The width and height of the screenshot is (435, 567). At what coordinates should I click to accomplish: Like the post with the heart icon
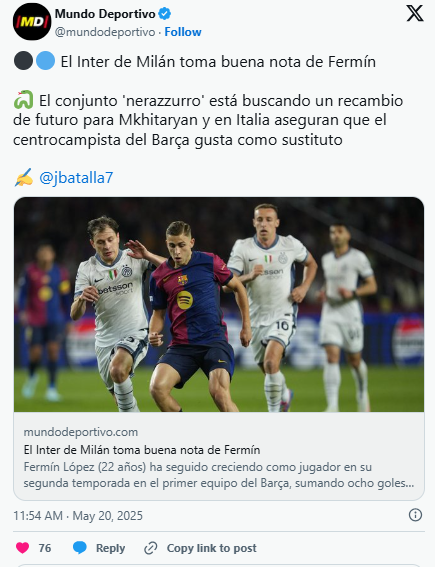click(x=22, y=548)
